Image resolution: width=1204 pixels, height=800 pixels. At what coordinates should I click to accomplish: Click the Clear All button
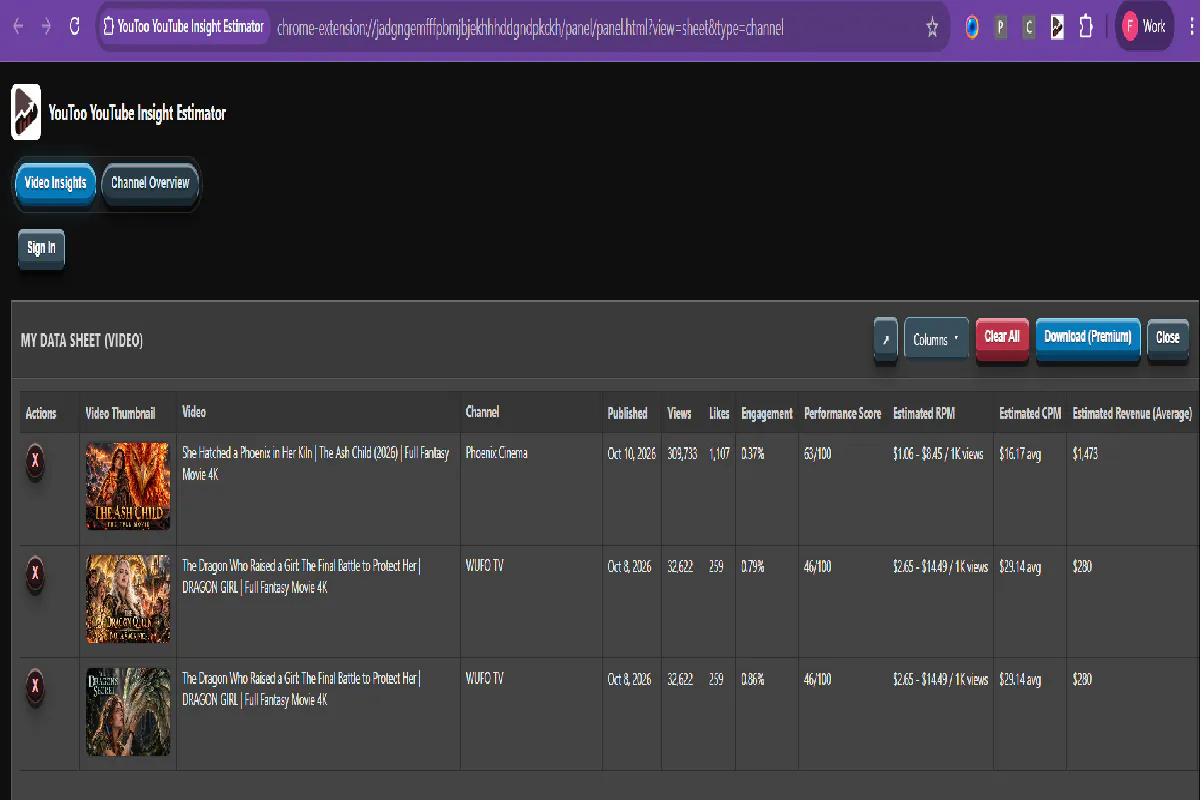(1002, 337)
